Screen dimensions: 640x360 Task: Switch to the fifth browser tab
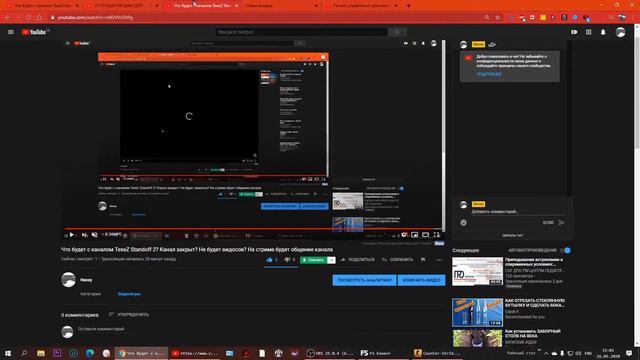361,6
